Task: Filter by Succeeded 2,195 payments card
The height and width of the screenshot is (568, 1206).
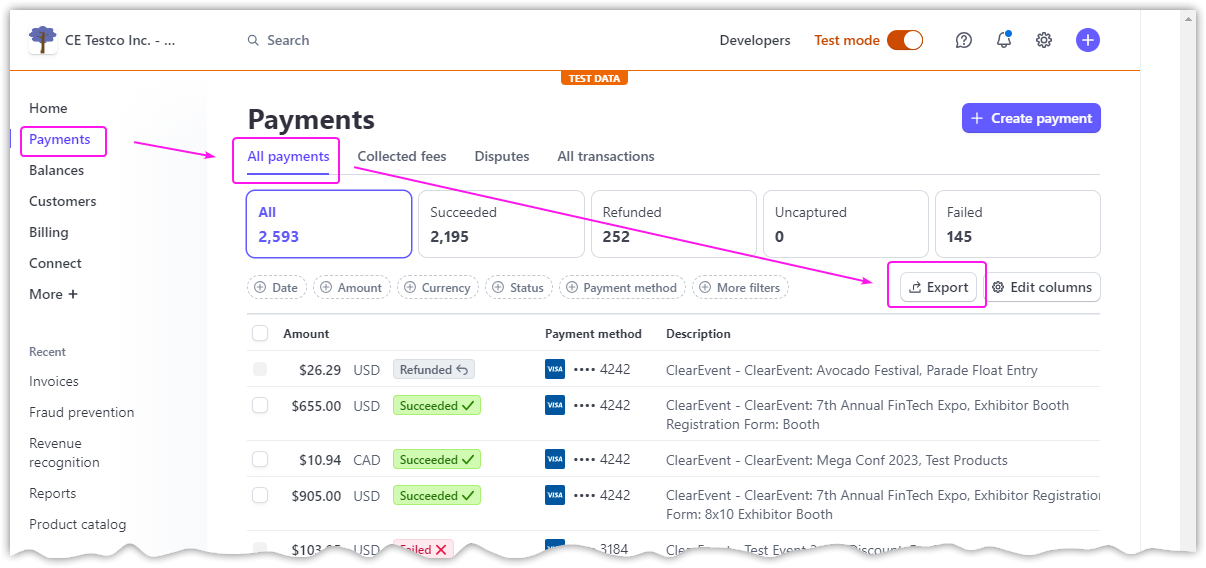Action: (x=501, y=224)
